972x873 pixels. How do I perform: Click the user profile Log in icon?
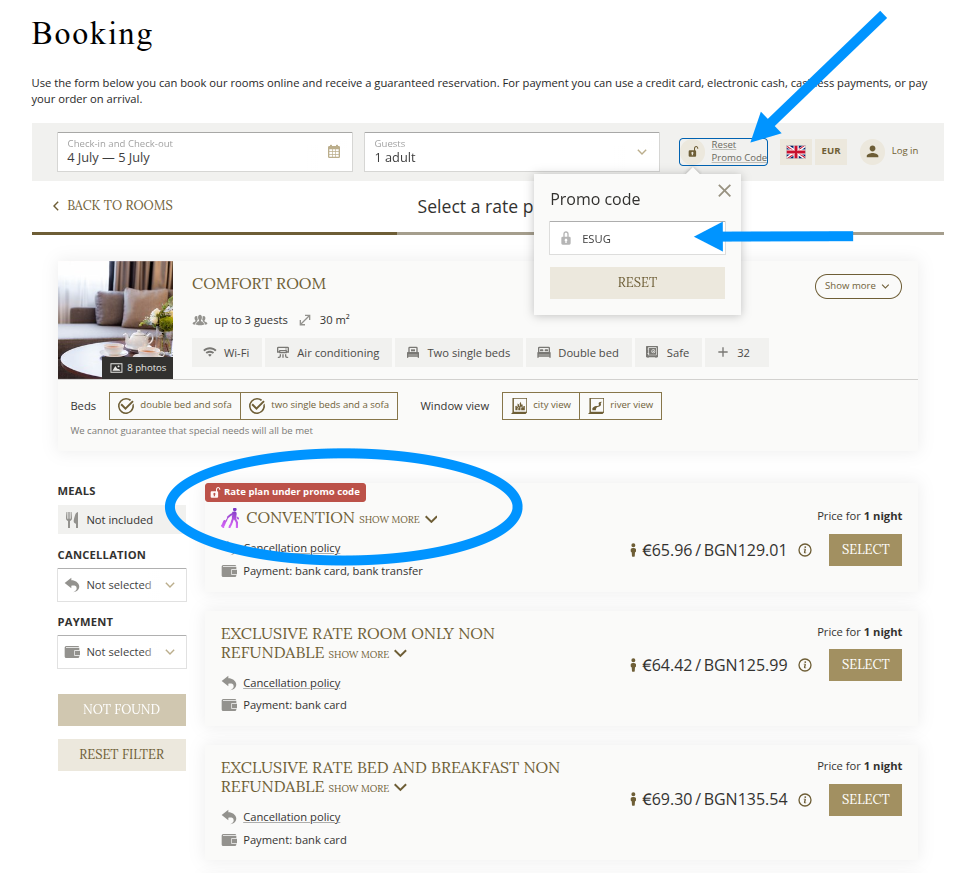[872, 152]
